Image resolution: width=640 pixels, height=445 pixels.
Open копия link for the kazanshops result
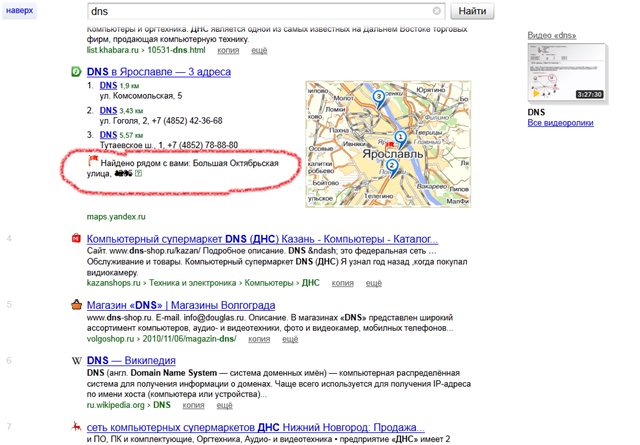[x=342, y=283]
